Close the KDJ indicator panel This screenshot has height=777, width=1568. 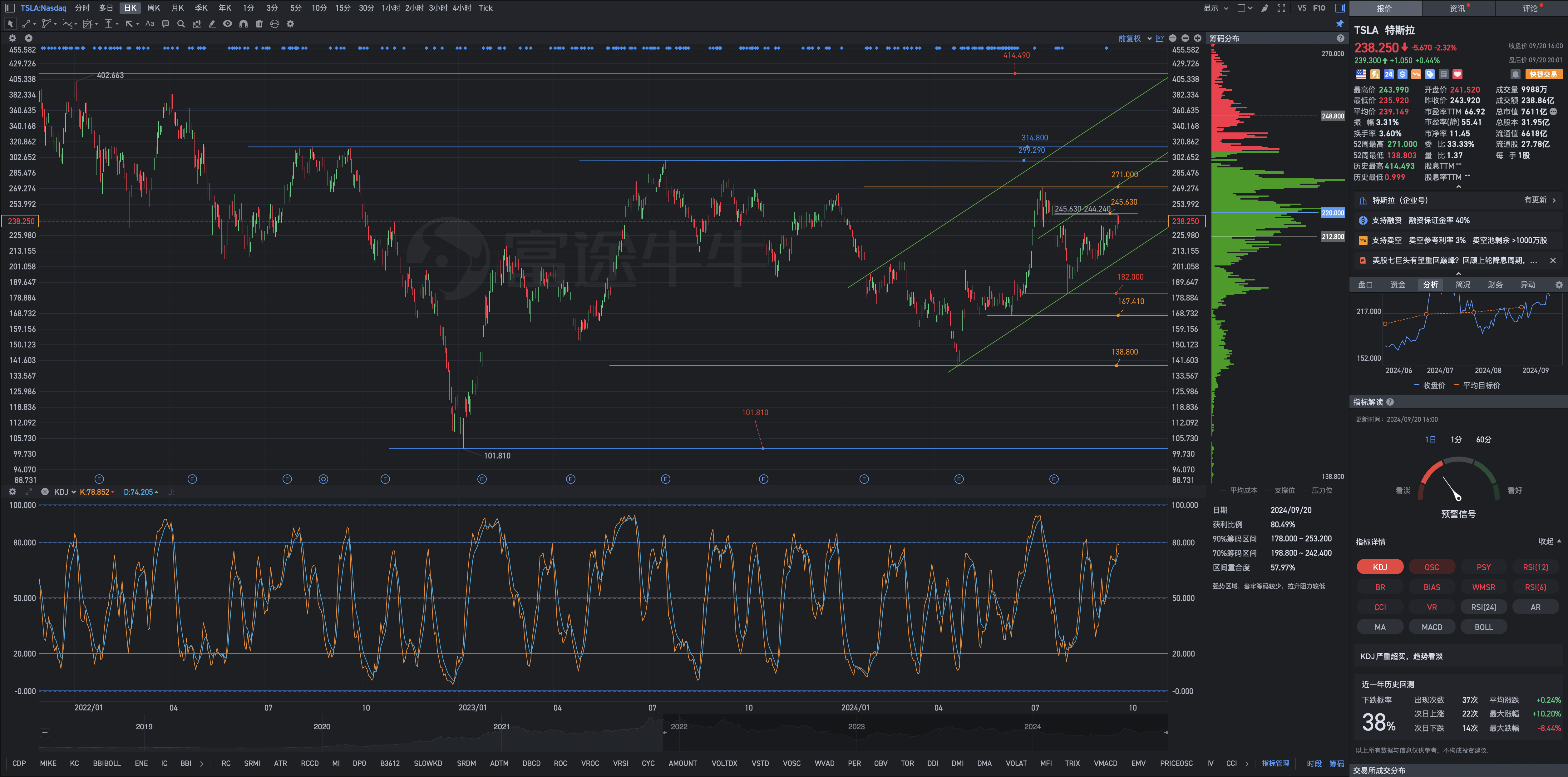[44, 492]
